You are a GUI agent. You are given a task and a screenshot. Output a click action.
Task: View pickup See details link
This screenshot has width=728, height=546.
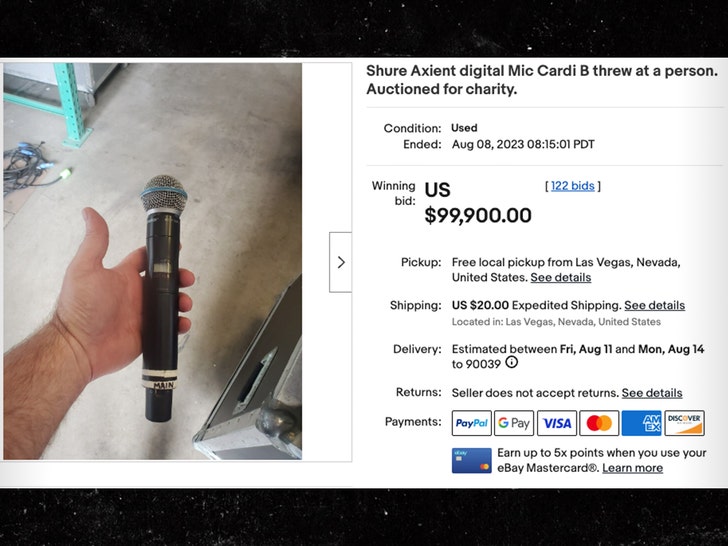(560, 277)
